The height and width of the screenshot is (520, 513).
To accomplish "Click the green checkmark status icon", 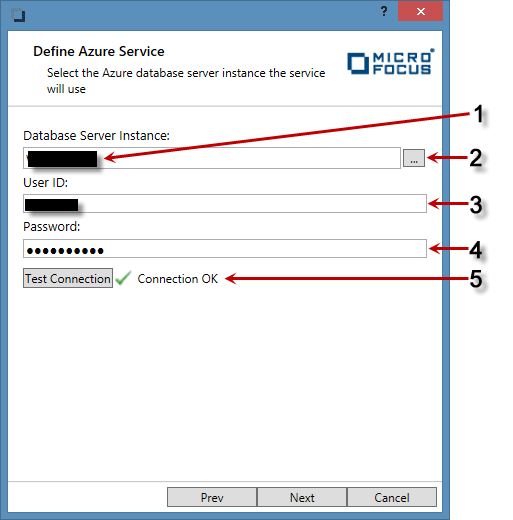I will (x=123, y=278).
